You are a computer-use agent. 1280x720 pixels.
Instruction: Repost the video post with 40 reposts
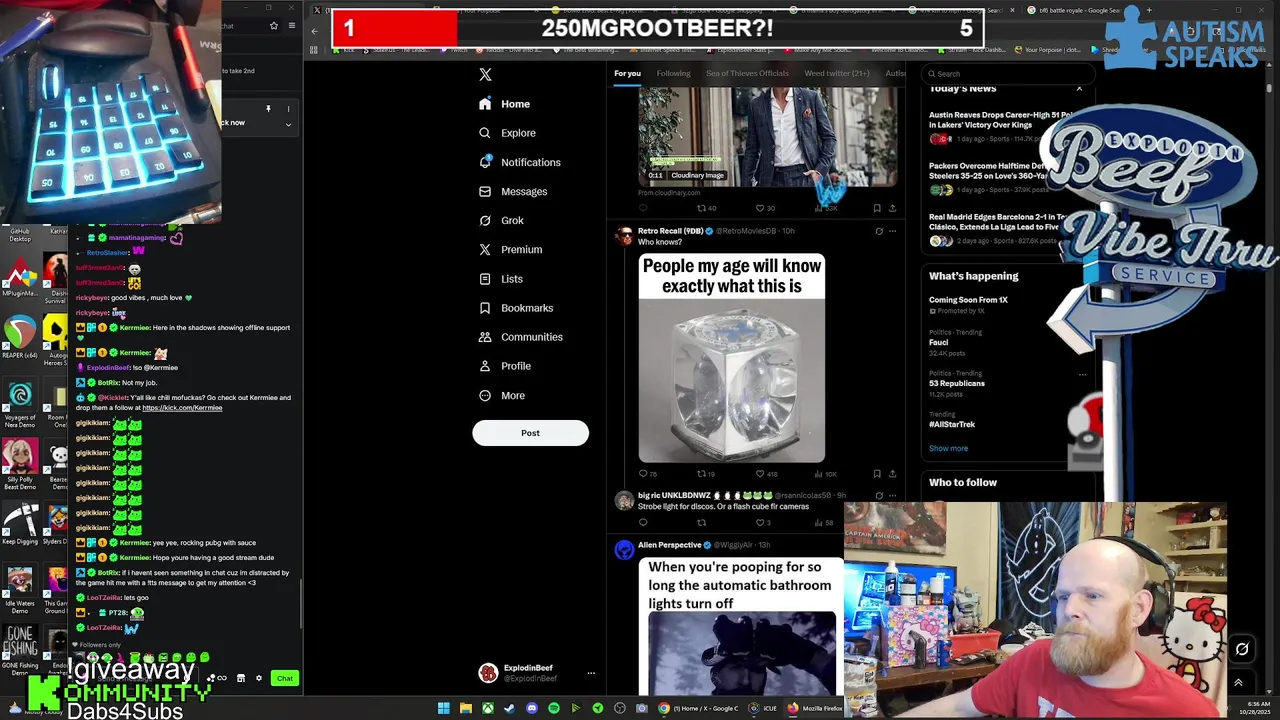click(x=706, y=208)
